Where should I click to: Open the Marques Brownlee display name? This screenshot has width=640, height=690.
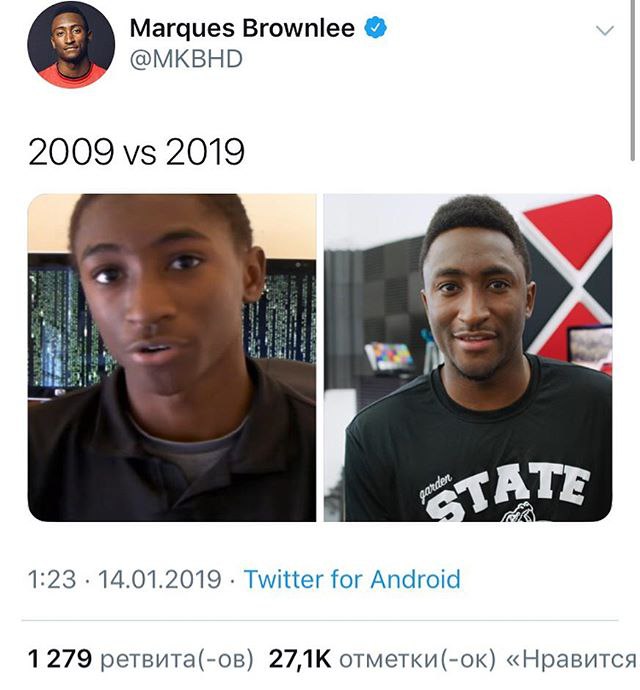[x=242, y=28]
